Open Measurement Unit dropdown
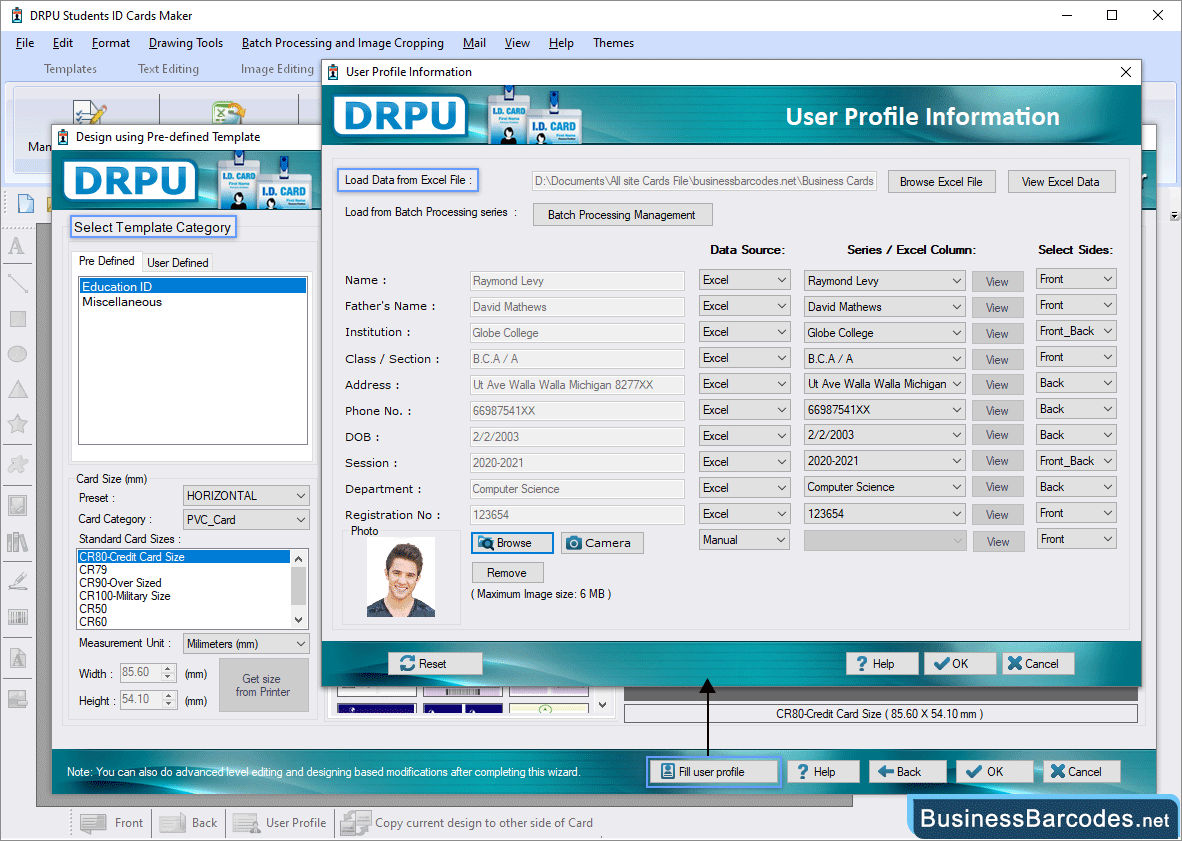 click(246, 644)
